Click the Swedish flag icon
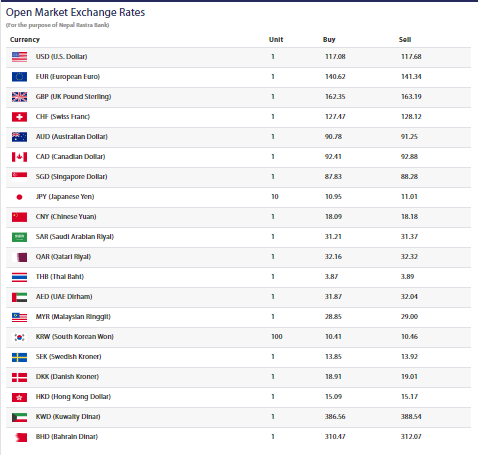 coord(19,357)
